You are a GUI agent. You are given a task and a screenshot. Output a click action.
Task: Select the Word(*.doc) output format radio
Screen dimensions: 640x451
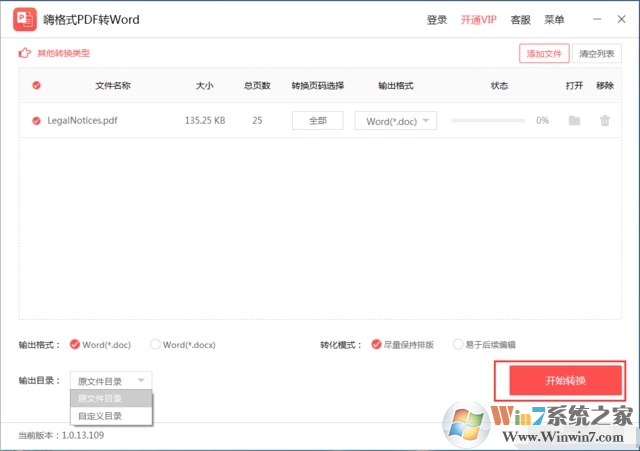click(75, 344)
